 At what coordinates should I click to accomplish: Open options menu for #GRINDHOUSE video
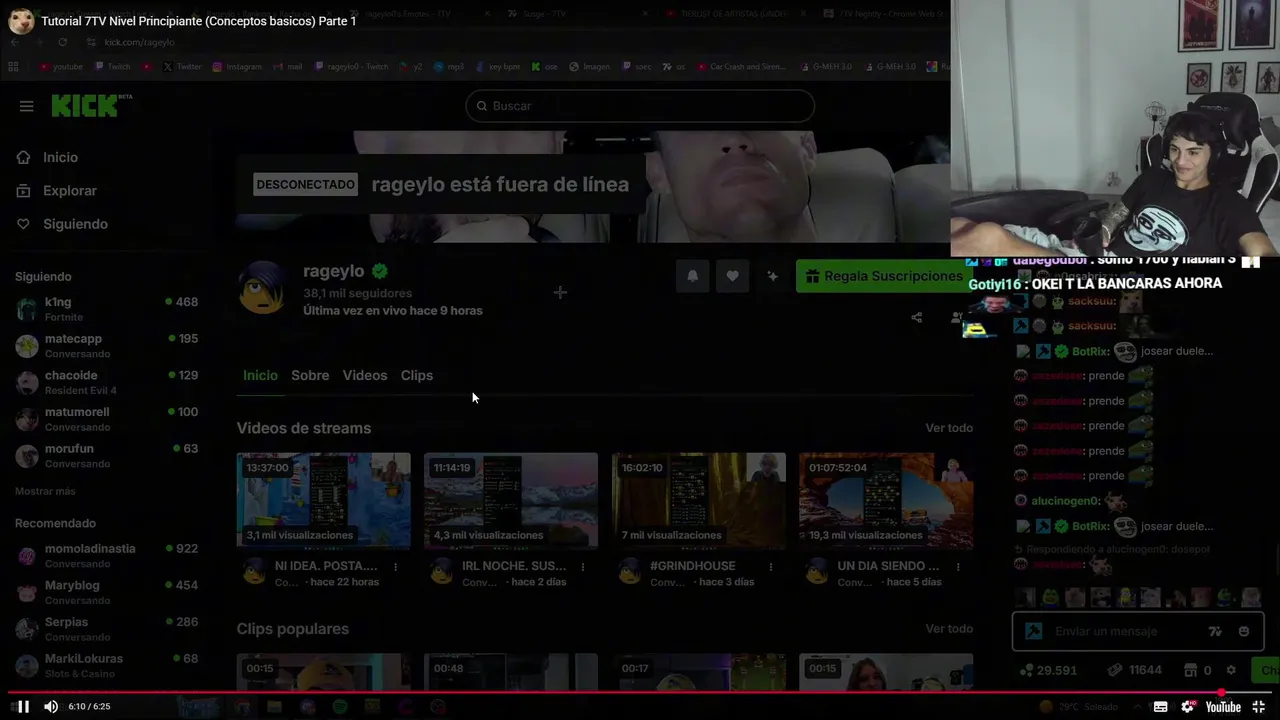[x=770, y=567]
